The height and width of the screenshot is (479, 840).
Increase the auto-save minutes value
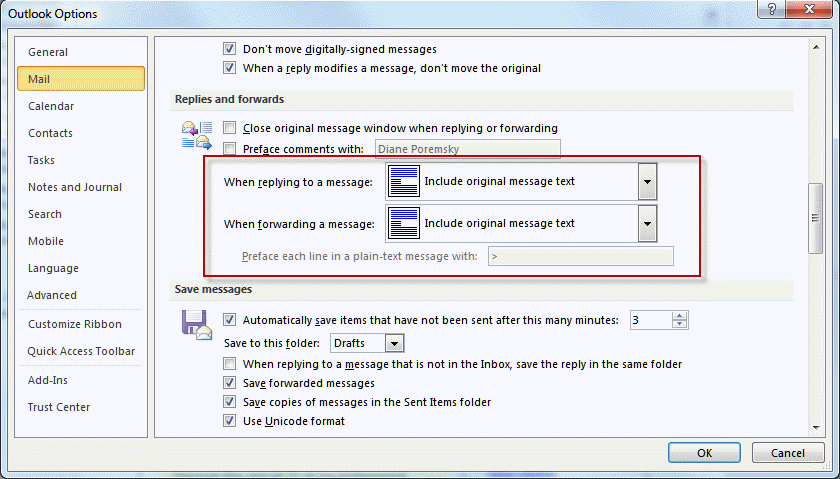click(x=680, y=316)
